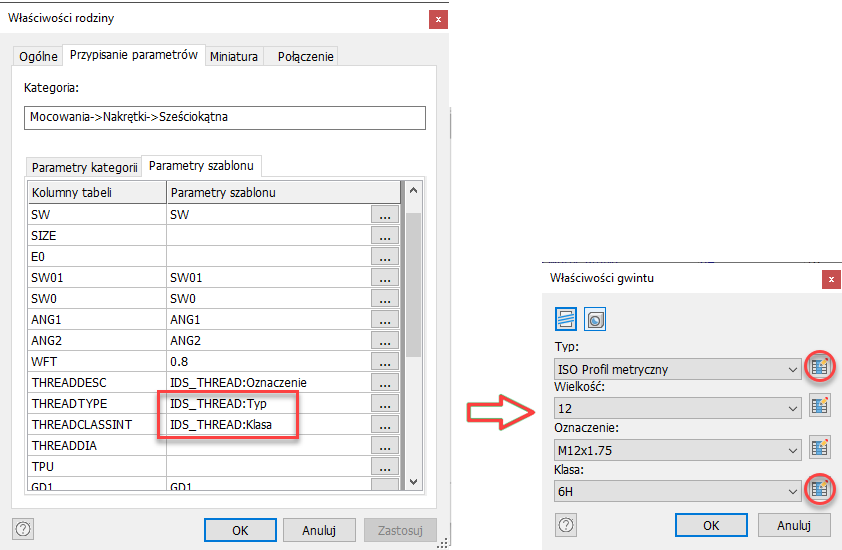The image size is (842, 550).
Task: Click the Parametry szablonu column header
Action: (x=284, y=192)
